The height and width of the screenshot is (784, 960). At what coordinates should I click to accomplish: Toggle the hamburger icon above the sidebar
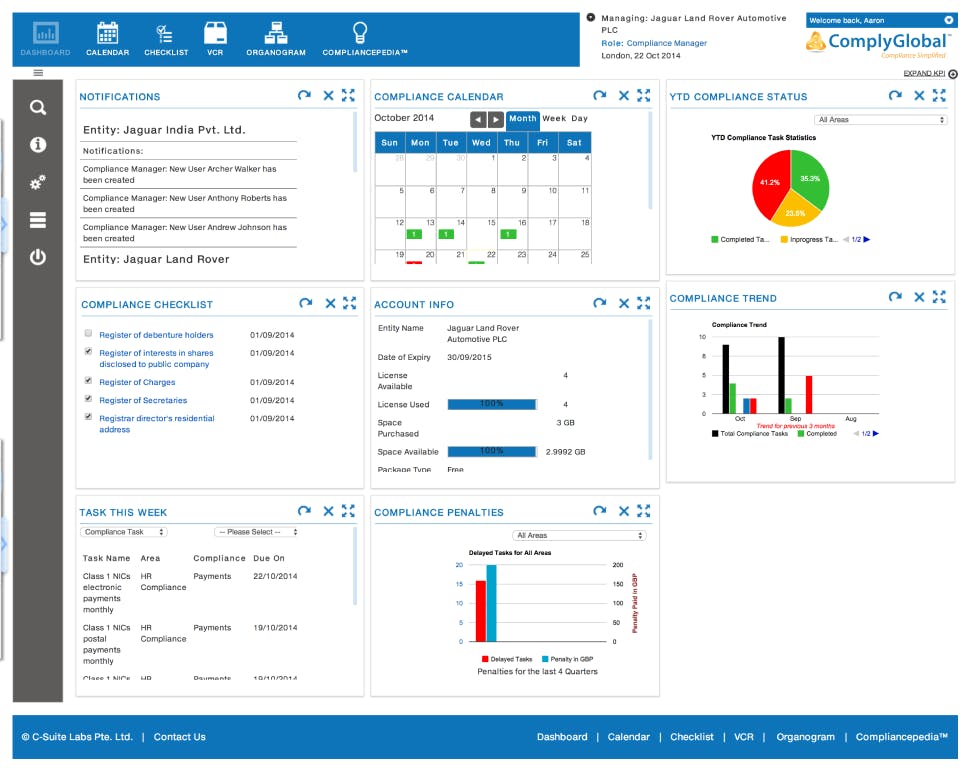pyautogui.click(x=38, y=73)
